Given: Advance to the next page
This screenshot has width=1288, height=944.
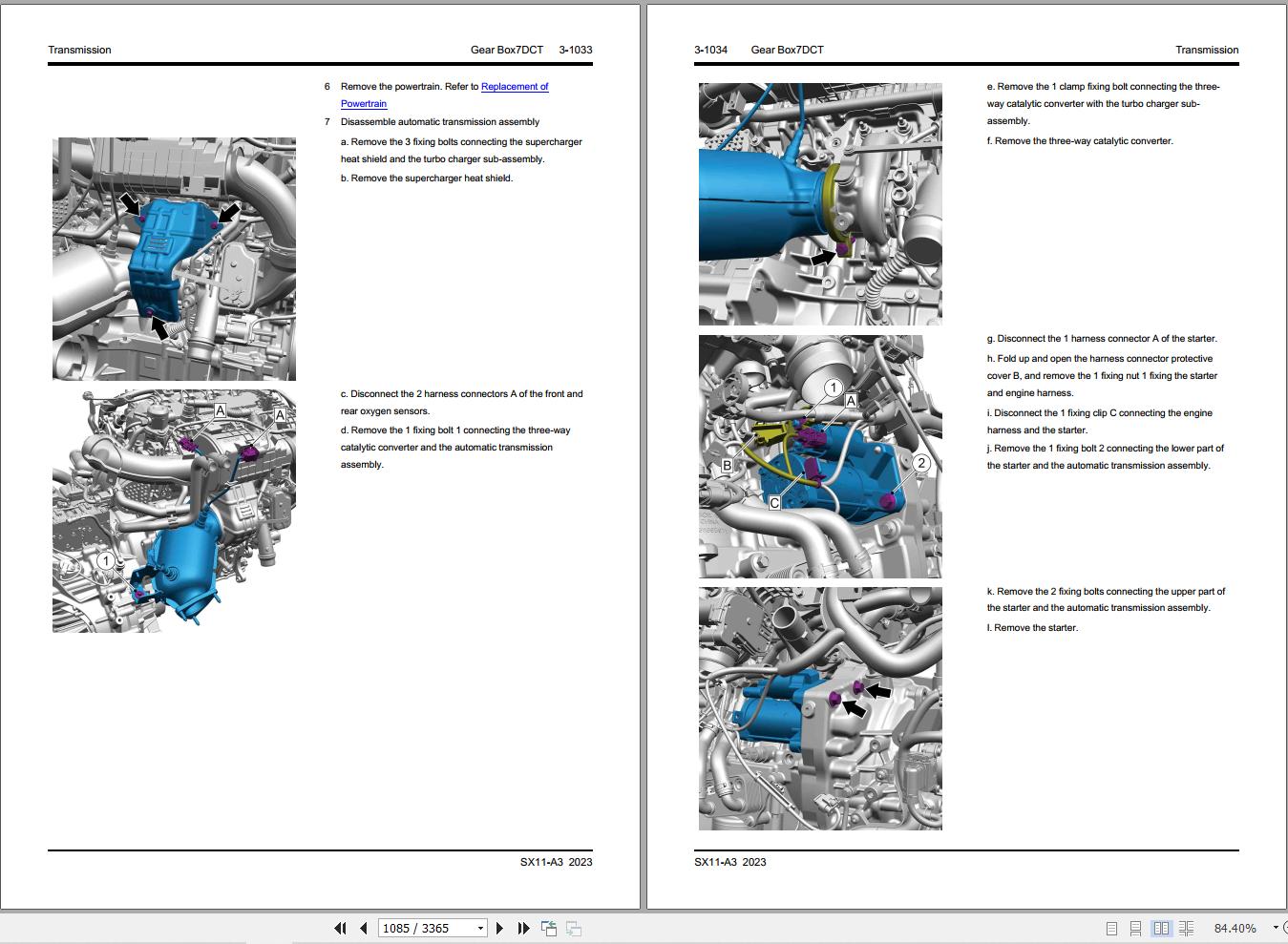Looking at the screenshot, I should pos(499,927).
